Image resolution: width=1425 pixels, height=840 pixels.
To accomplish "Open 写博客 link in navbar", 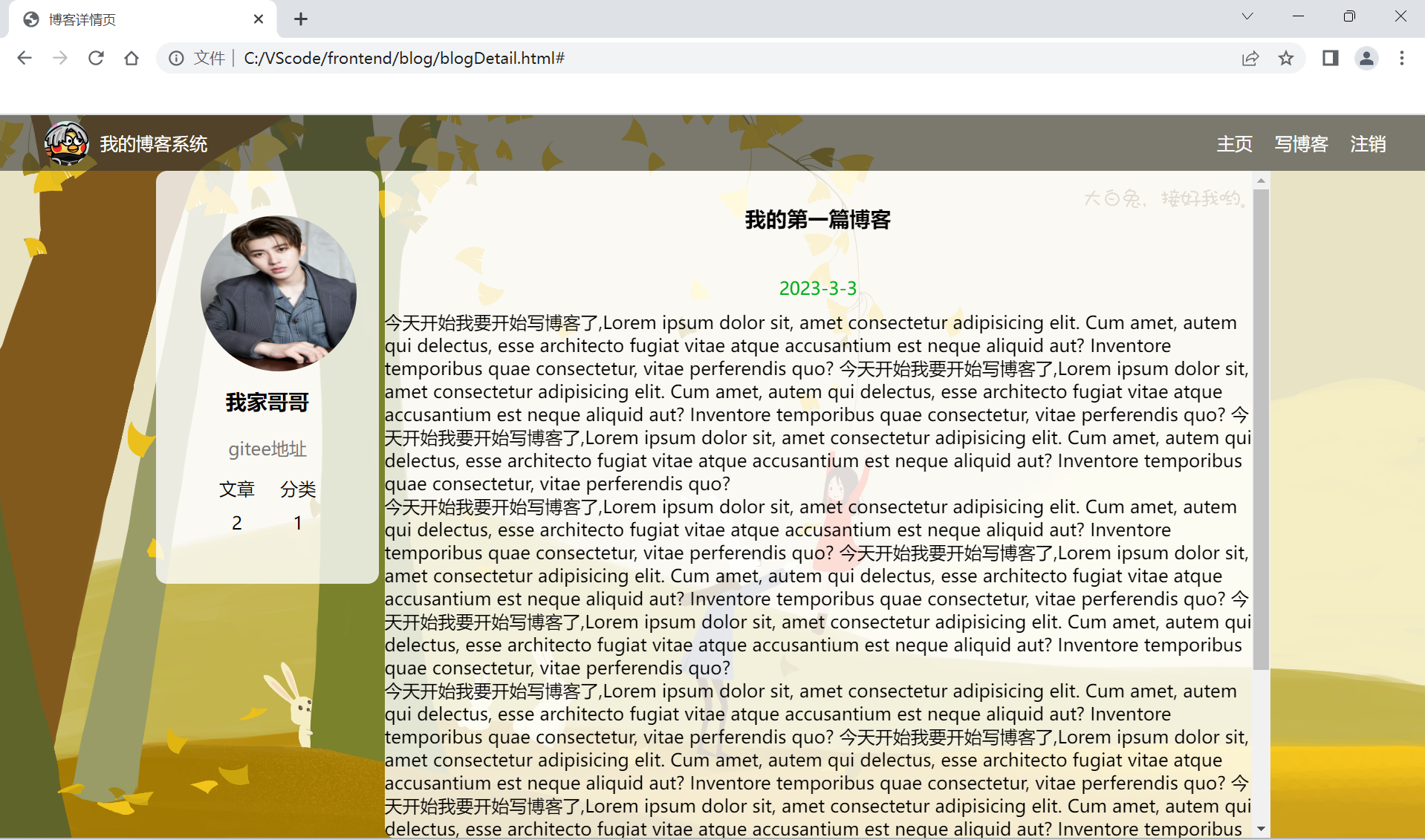I will [1302, 144].
